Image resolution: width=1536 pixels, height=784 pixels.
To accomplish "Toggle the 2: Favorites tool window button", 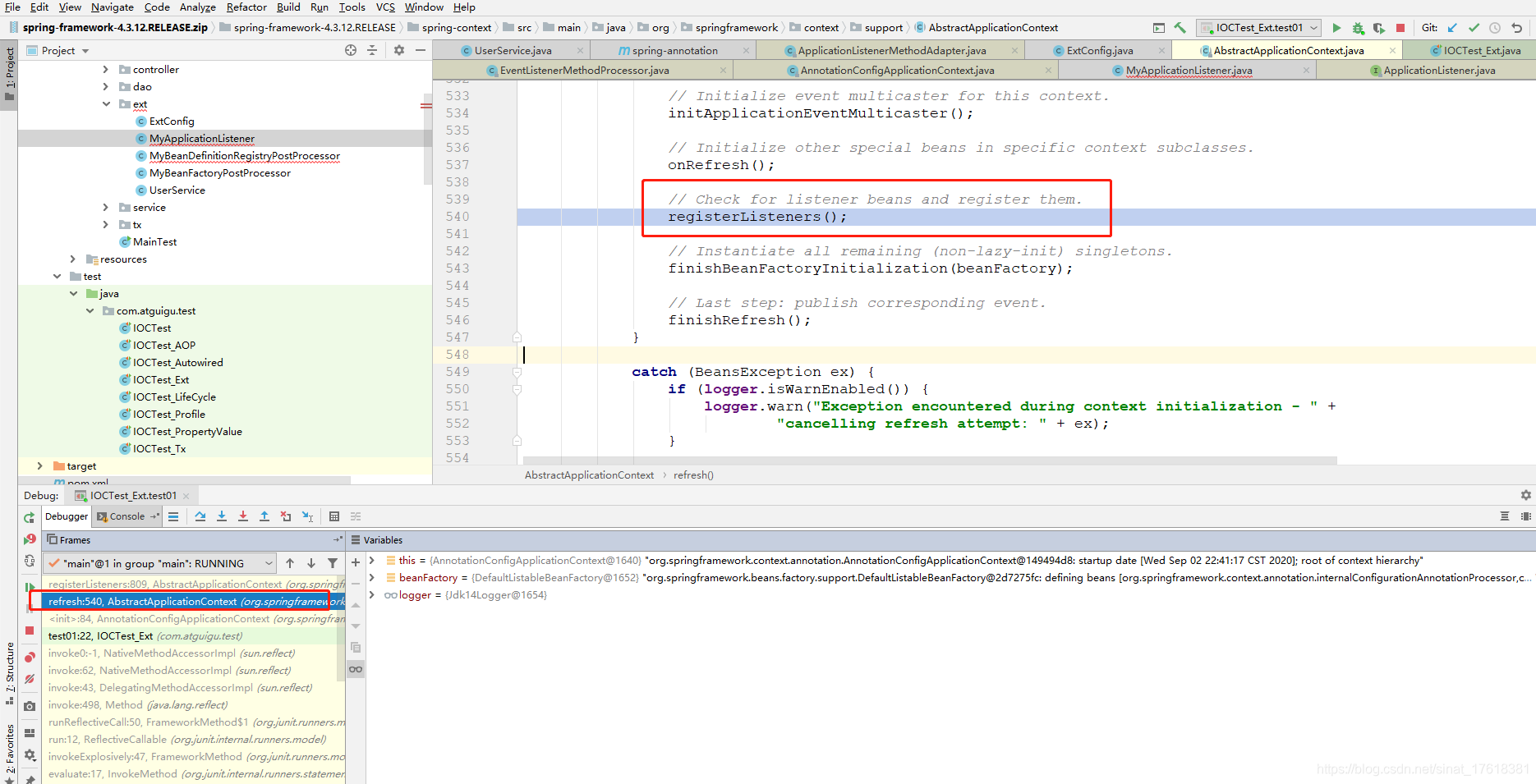I will [x=9, y=754].
